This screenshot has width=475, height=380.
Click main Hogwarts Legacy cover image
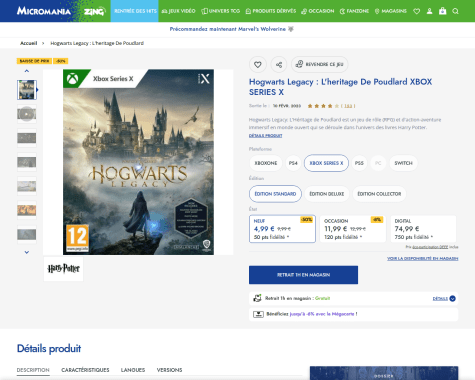(x=138, y=162)
